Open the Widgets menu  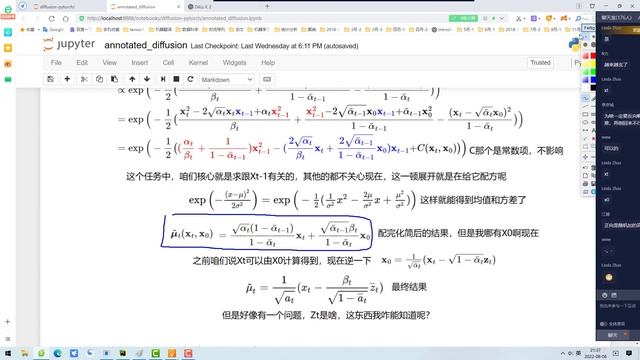tap(234, 62)
